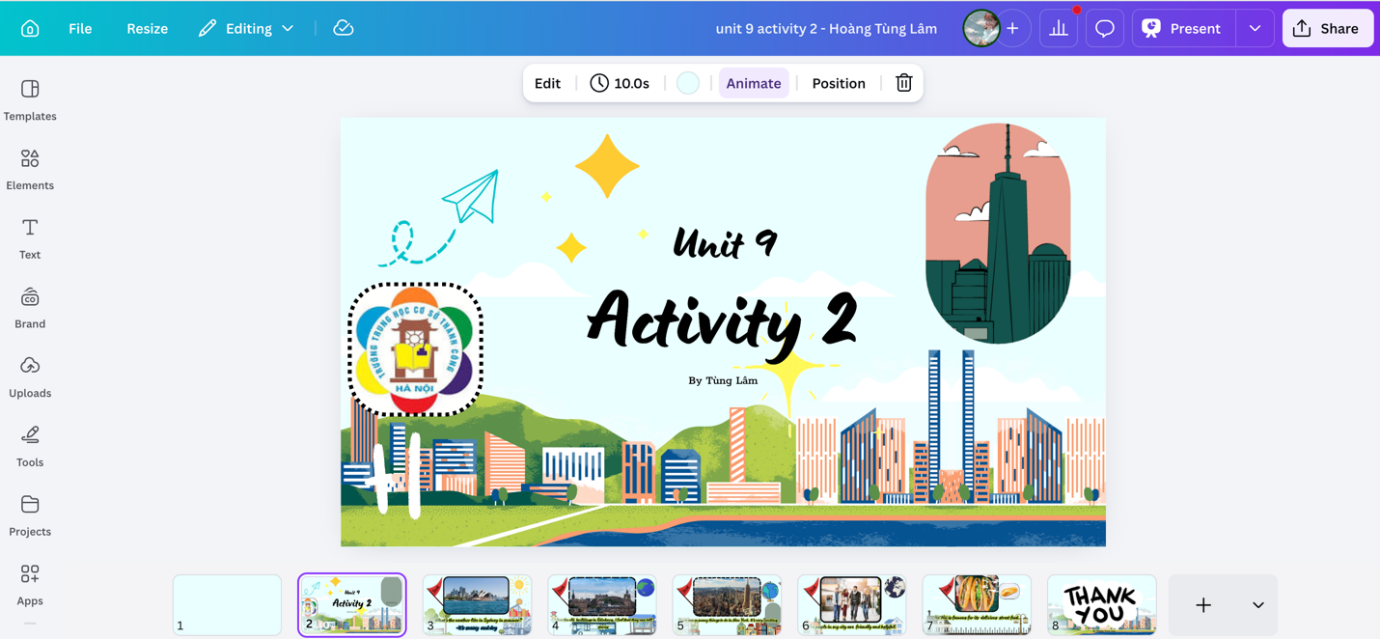Image resolution: width=1380 pixels, height=639 pixels.
Task: Click the Animate button
Action: tap(753, 83)
